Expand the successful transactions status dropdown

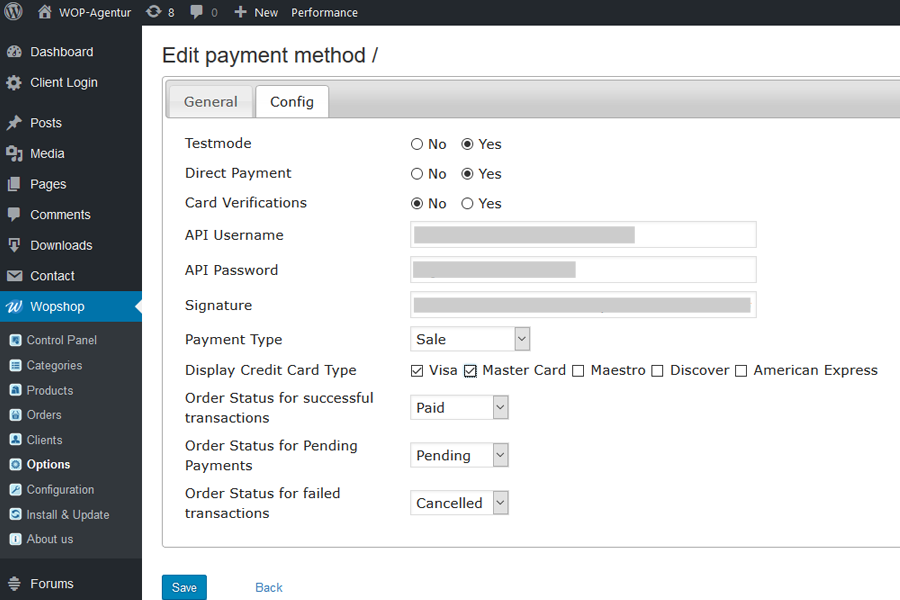(459, 407)
